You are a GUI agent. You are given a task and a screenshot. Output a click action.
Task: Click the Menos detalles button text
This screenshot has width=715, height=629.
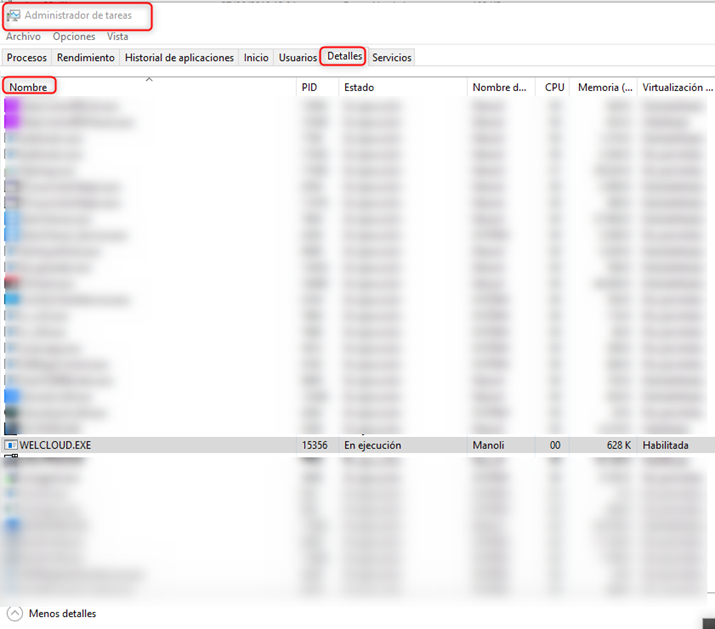pyautogui.click(x=62, y=613)
